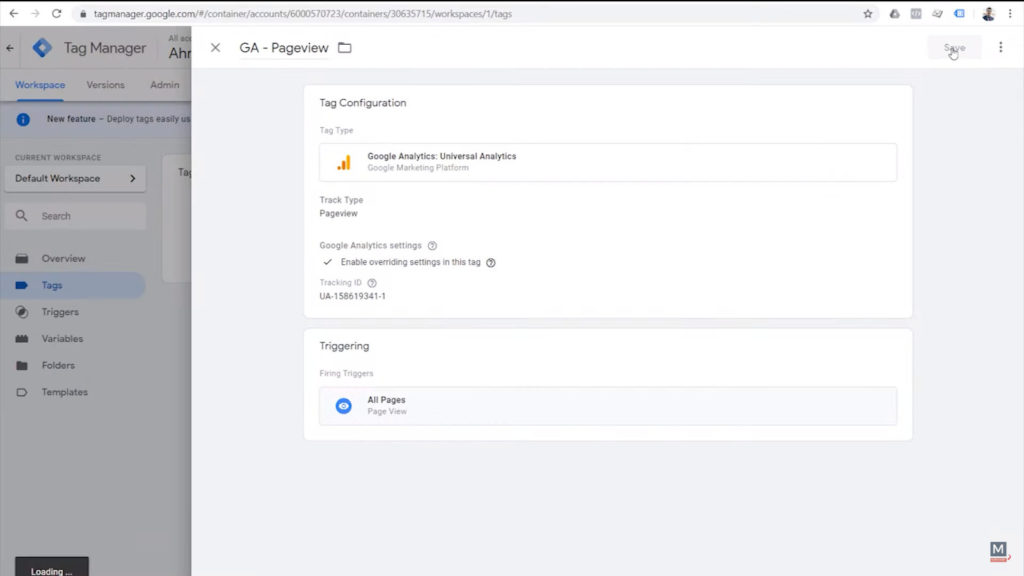Click help icon next to Tracking ID
The image size is (1024, 576).
click(x=372, y=283)
